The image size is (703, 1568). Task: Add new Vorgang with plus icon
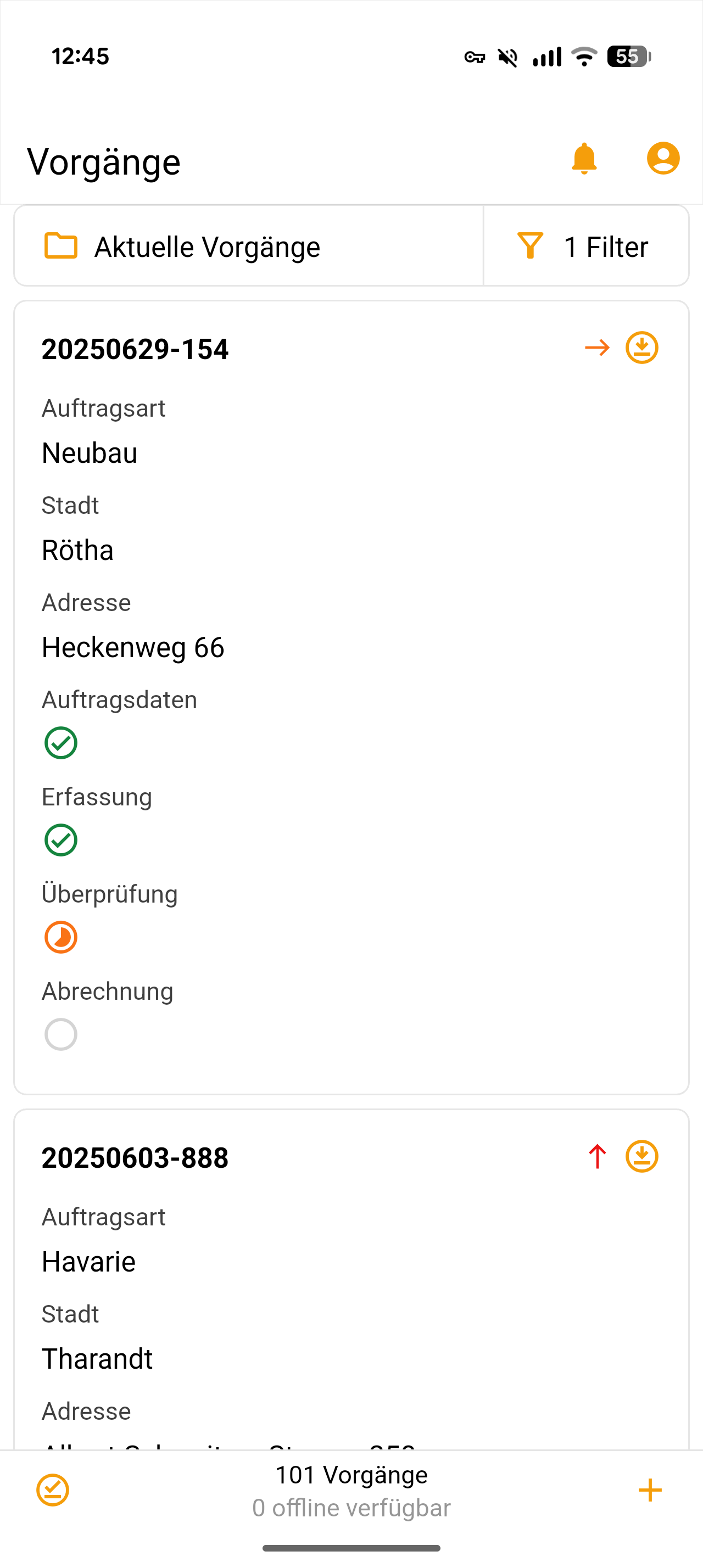tap(649, 1490)
